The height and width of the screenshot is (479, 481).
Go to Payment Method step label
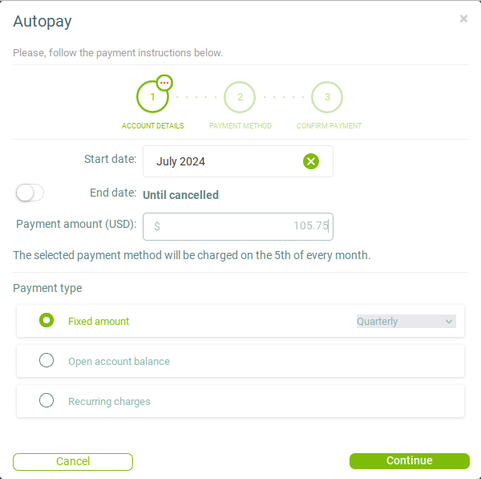(x=240, y=126)
